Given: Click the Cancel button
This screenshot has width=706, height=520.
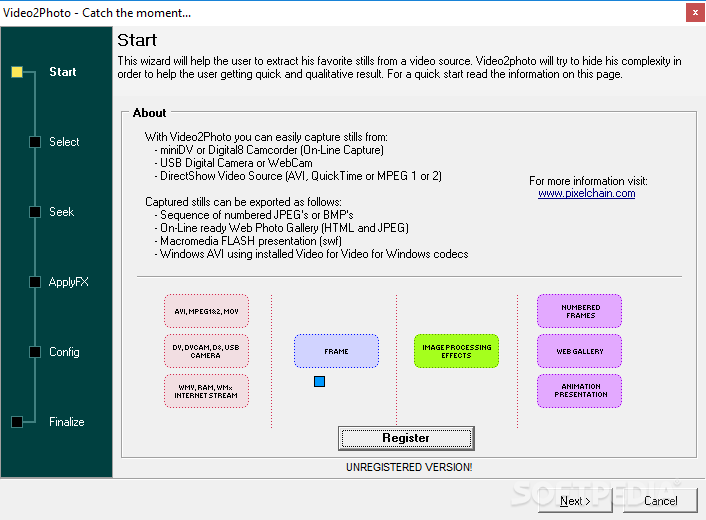Looking at the screenshot, I should point(660,501).
